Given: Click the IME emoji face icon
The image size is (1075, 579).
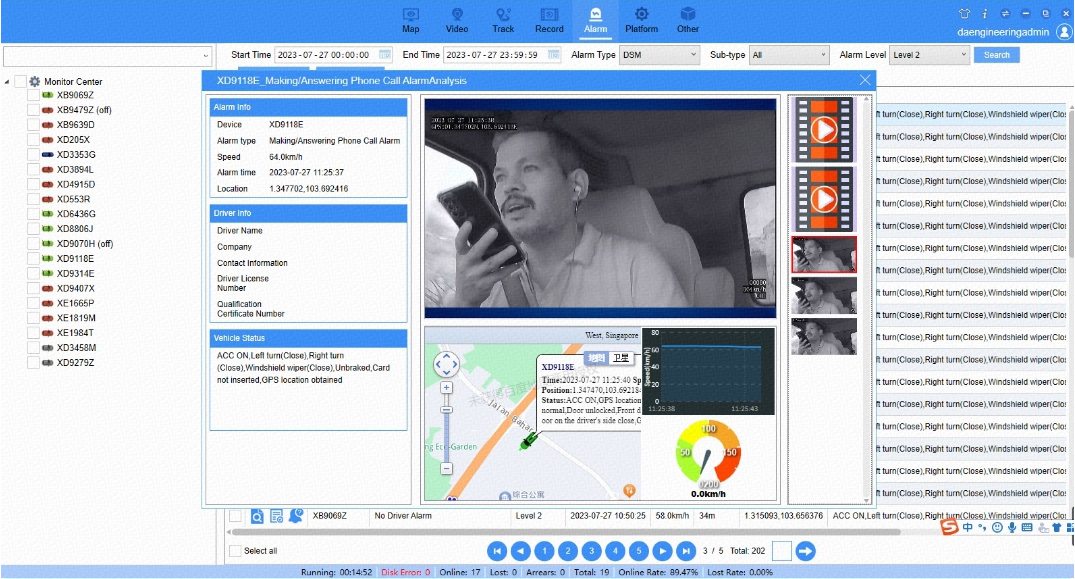Looking at the screenshot, I should click(x=997, y=527).
